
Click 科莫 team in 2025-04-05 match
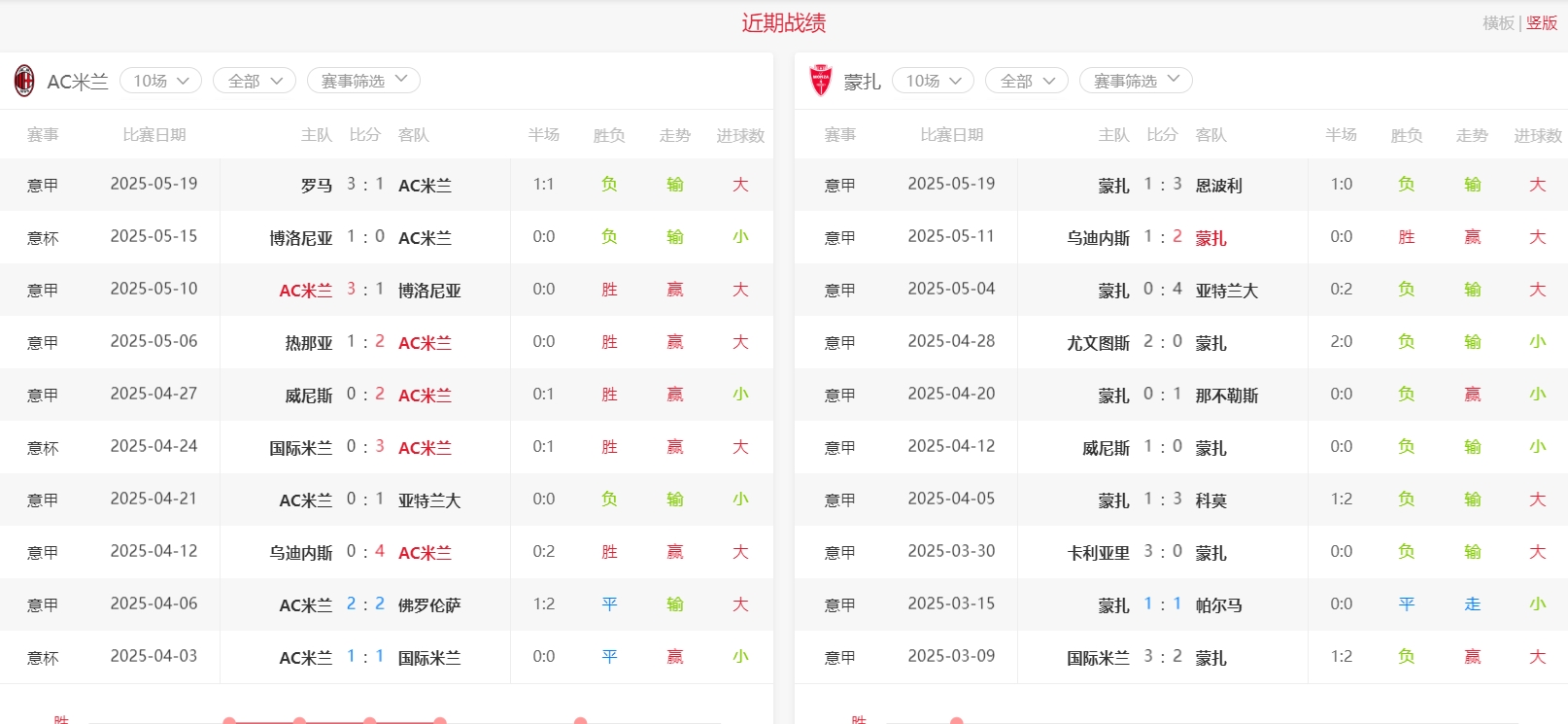[1210, 500]
